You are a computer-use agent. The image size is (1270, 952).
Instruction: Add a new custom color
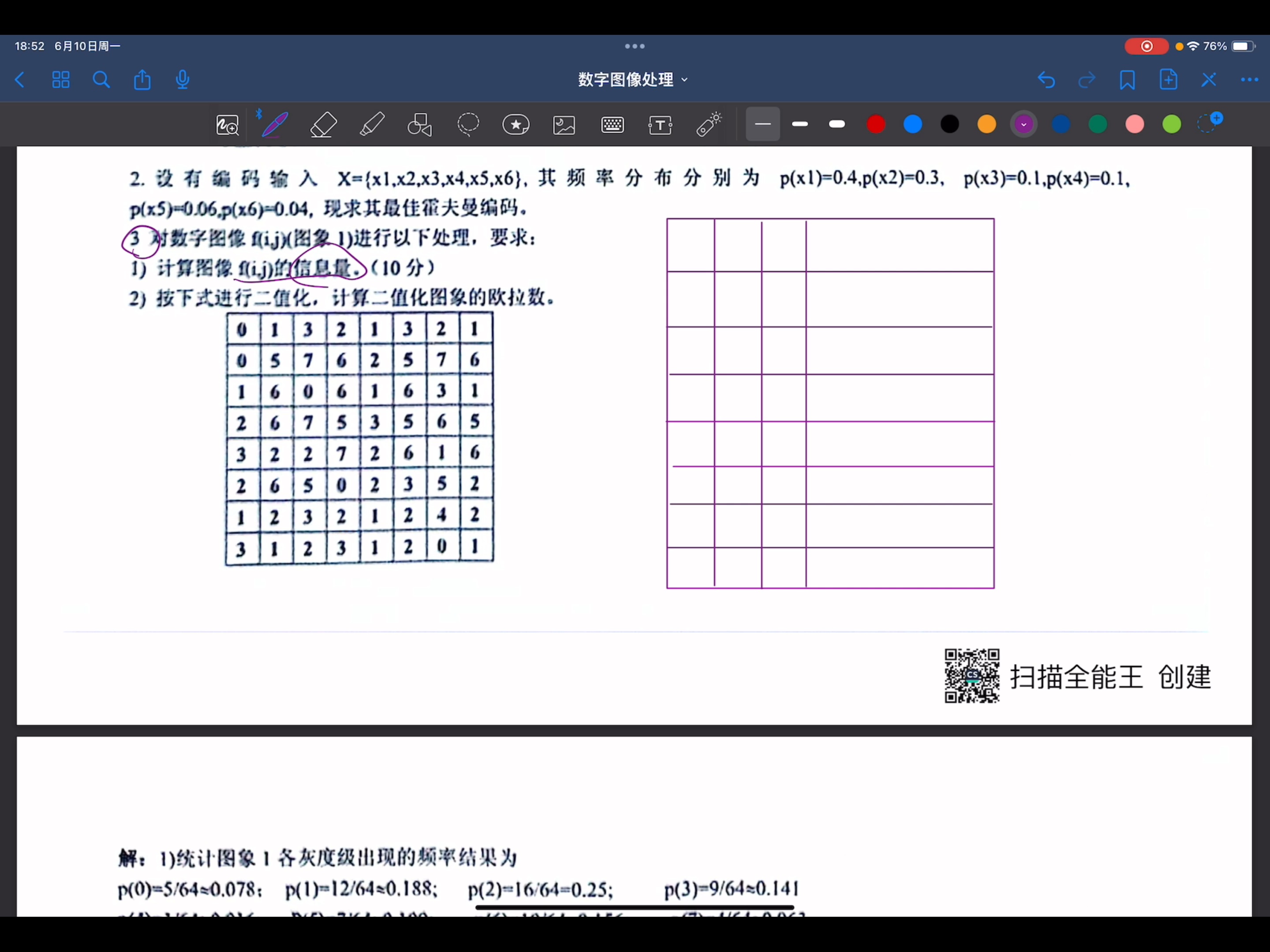tap(1210, 123)
